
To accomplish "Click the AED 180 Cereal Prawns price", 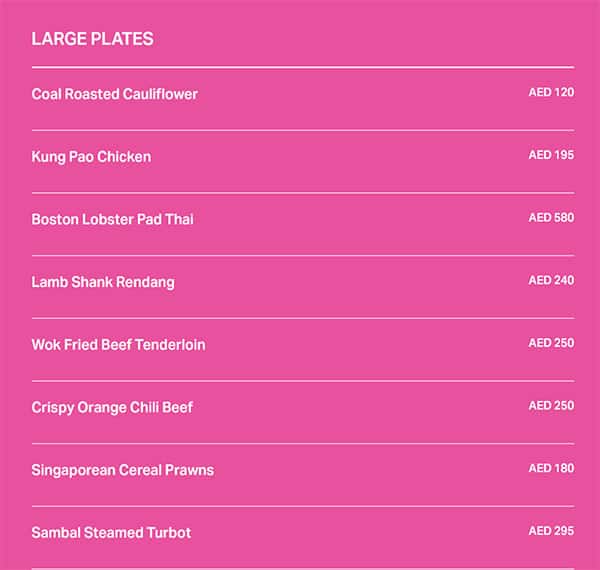I will pyautogui.click(x=551, y=468).
